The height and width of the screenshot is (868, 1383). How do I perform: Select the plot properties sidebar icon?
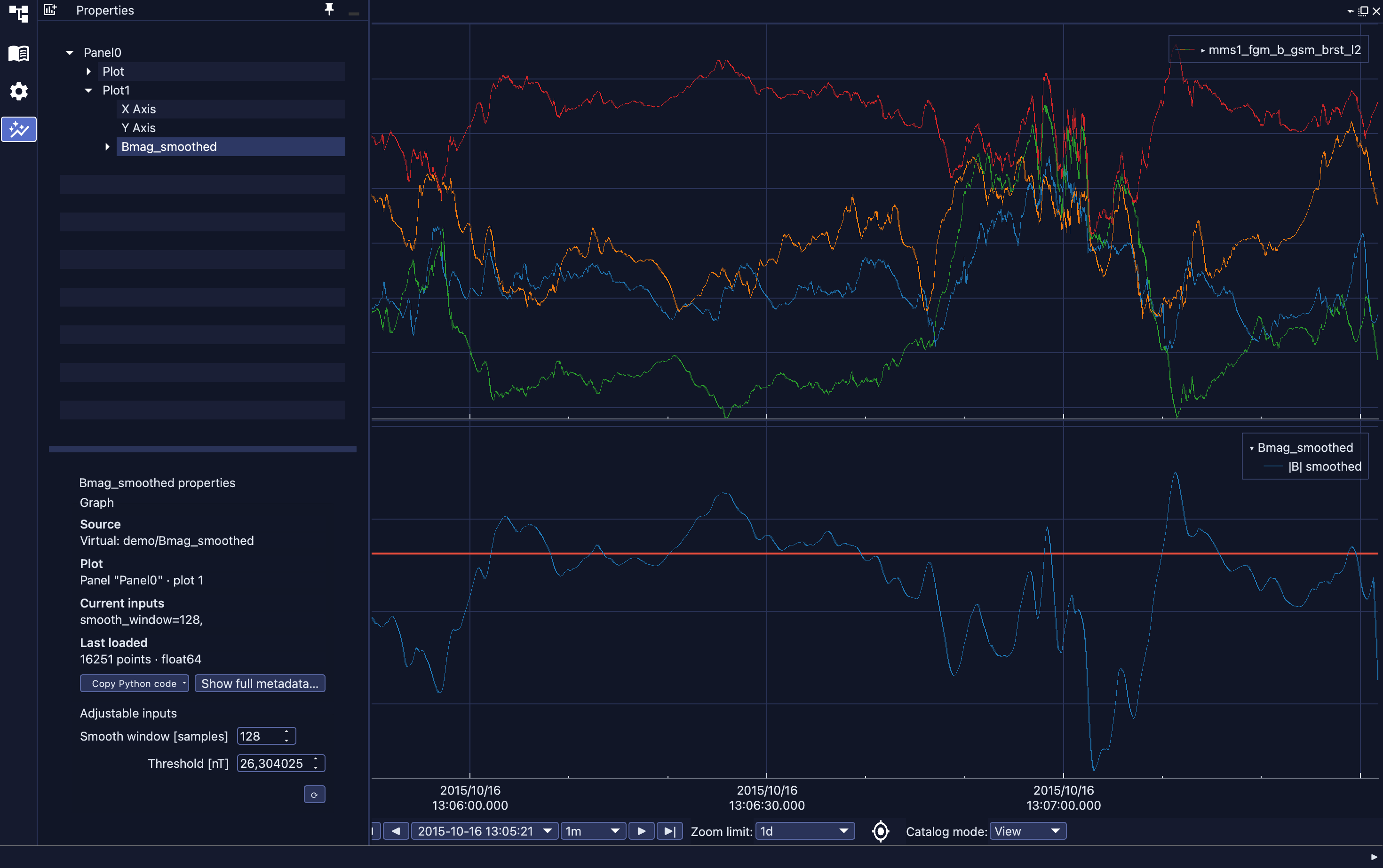point(18,129)
